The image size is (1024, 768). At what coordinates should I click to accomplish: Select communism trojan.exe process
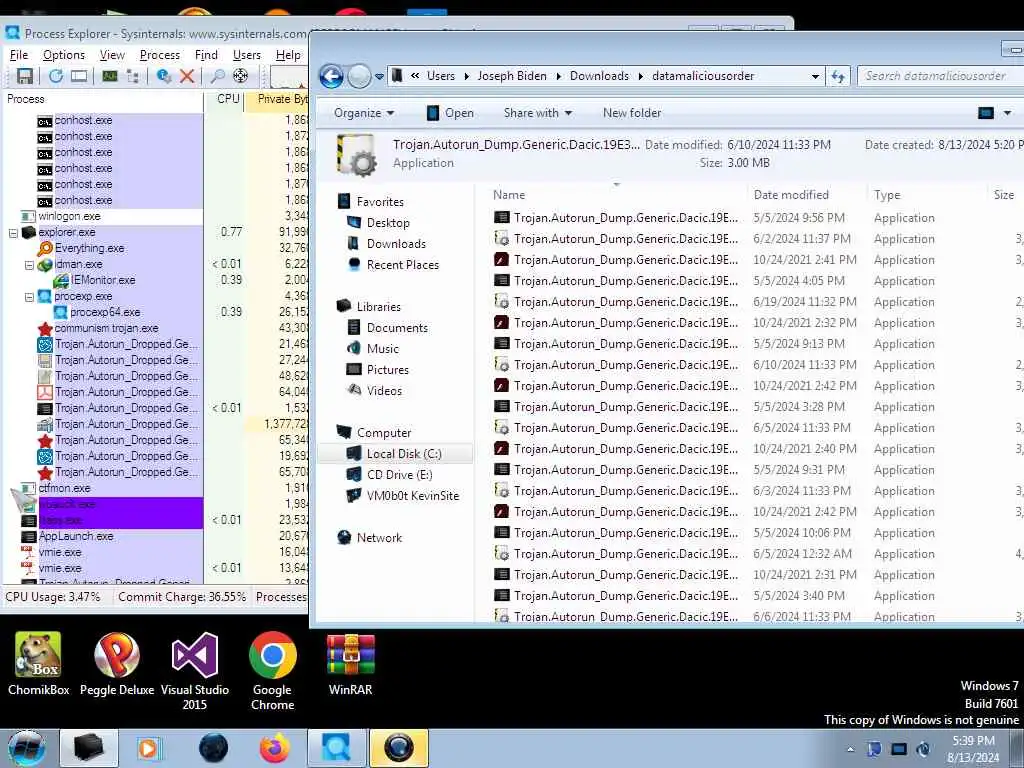[106, 328]
